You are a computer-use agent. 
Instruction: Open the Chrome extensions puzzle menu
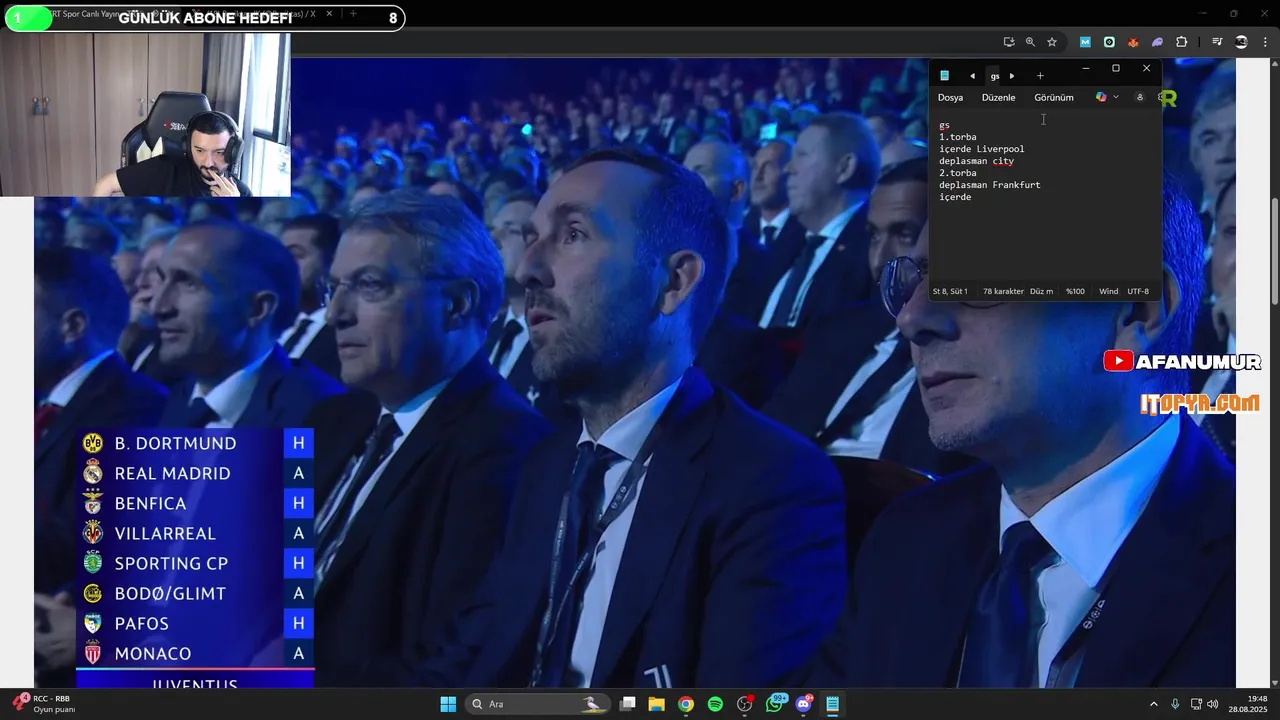[x=1181, y=42]
